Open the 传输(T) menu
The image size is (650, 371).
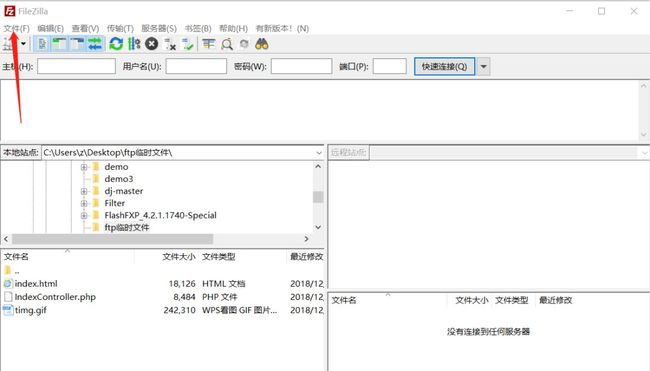tap(120, 28)
